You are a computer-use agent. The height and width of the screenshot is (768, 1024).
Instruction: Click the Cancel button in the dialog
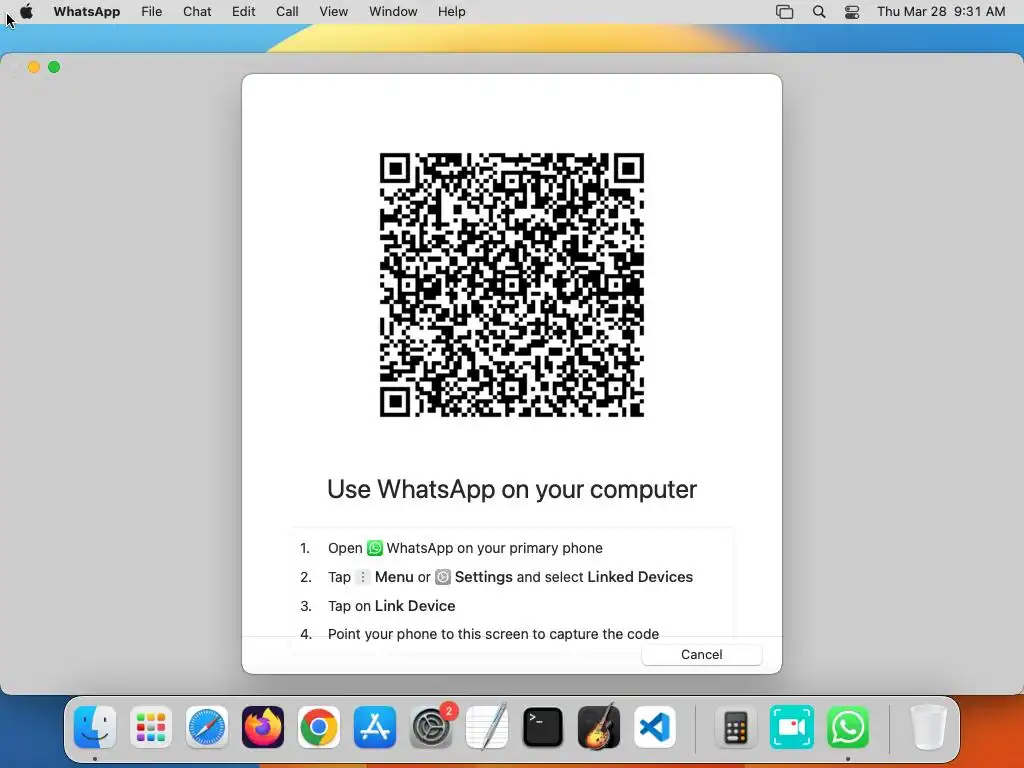701,654
